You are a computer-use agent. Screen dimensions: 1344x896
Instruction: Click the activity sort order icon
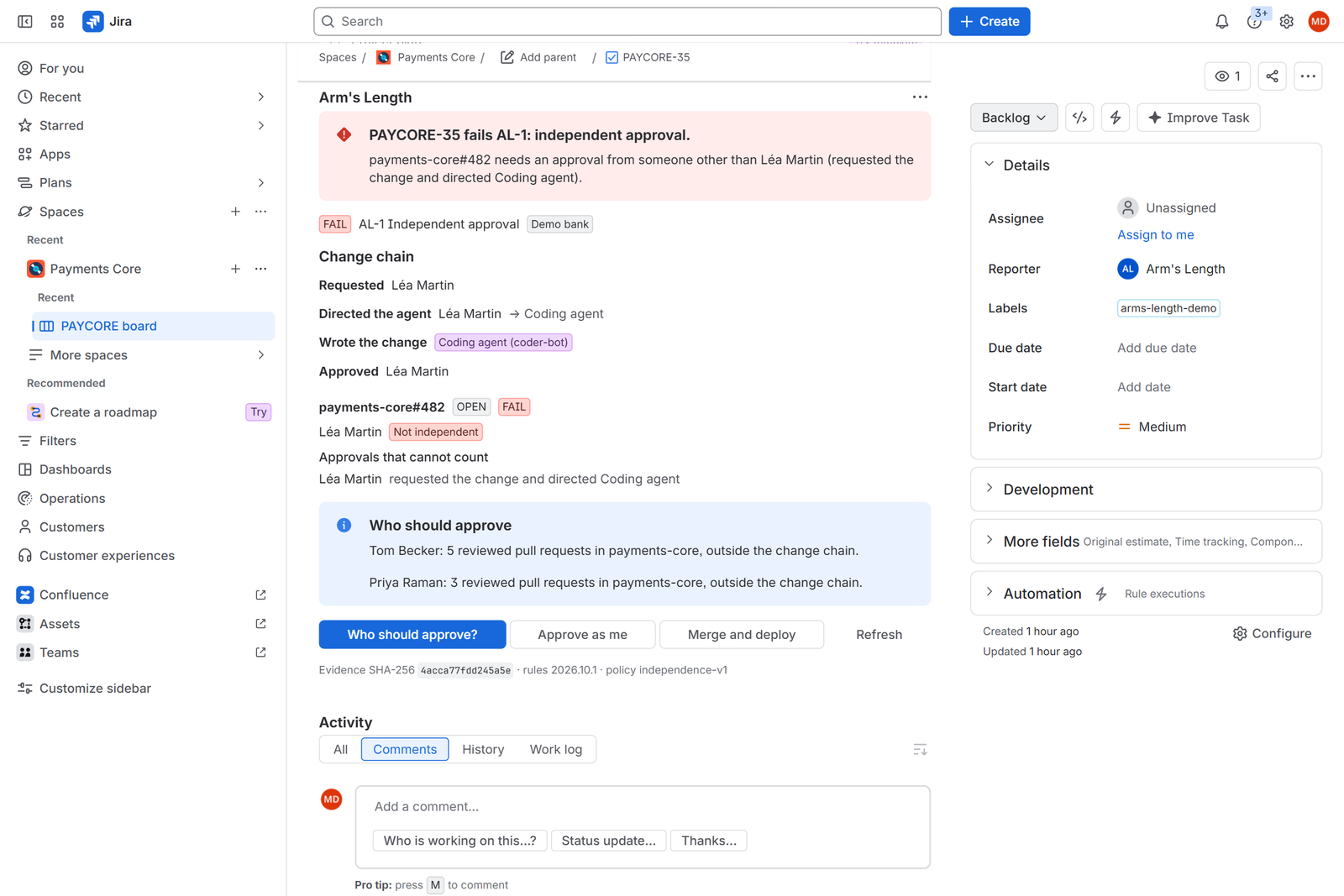(x=920, y=749)
